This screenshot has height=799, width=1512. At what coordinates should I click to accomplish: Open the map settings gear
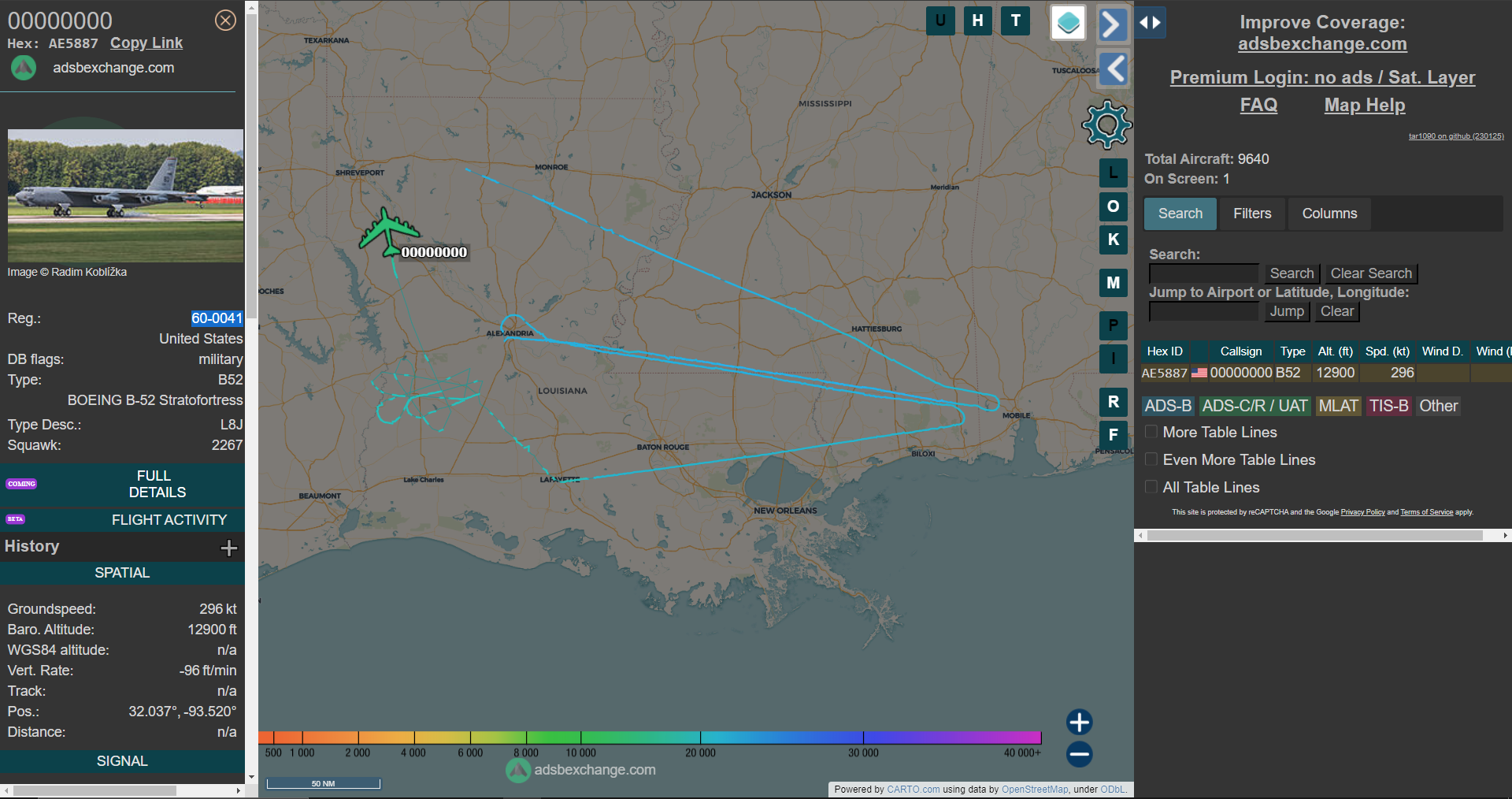[1106, 124]
